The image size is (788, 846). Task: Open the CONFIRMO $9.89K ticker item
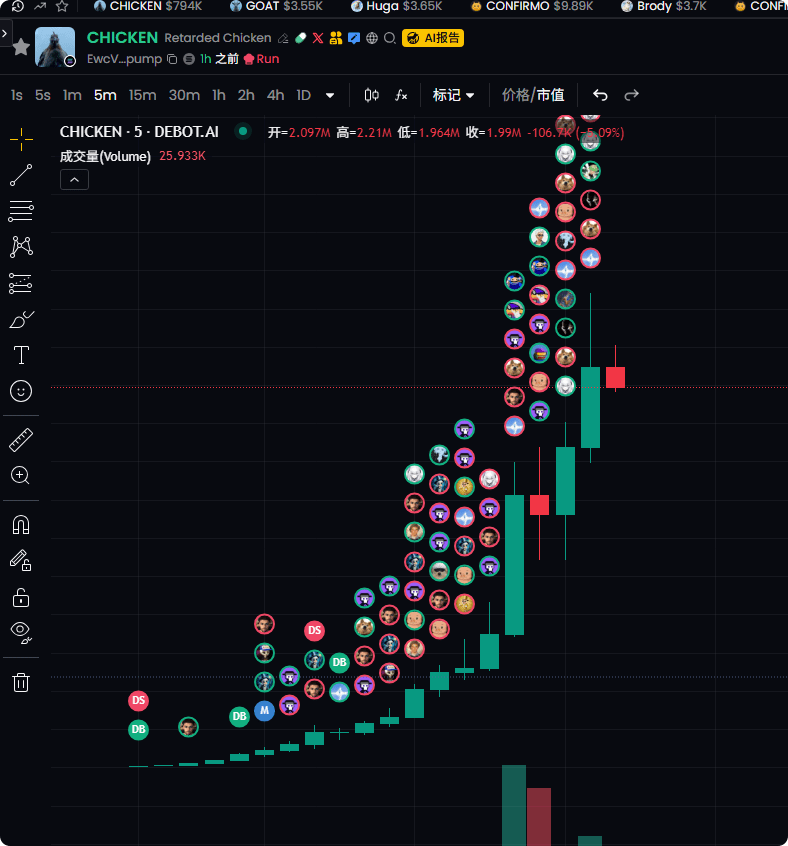532,6
